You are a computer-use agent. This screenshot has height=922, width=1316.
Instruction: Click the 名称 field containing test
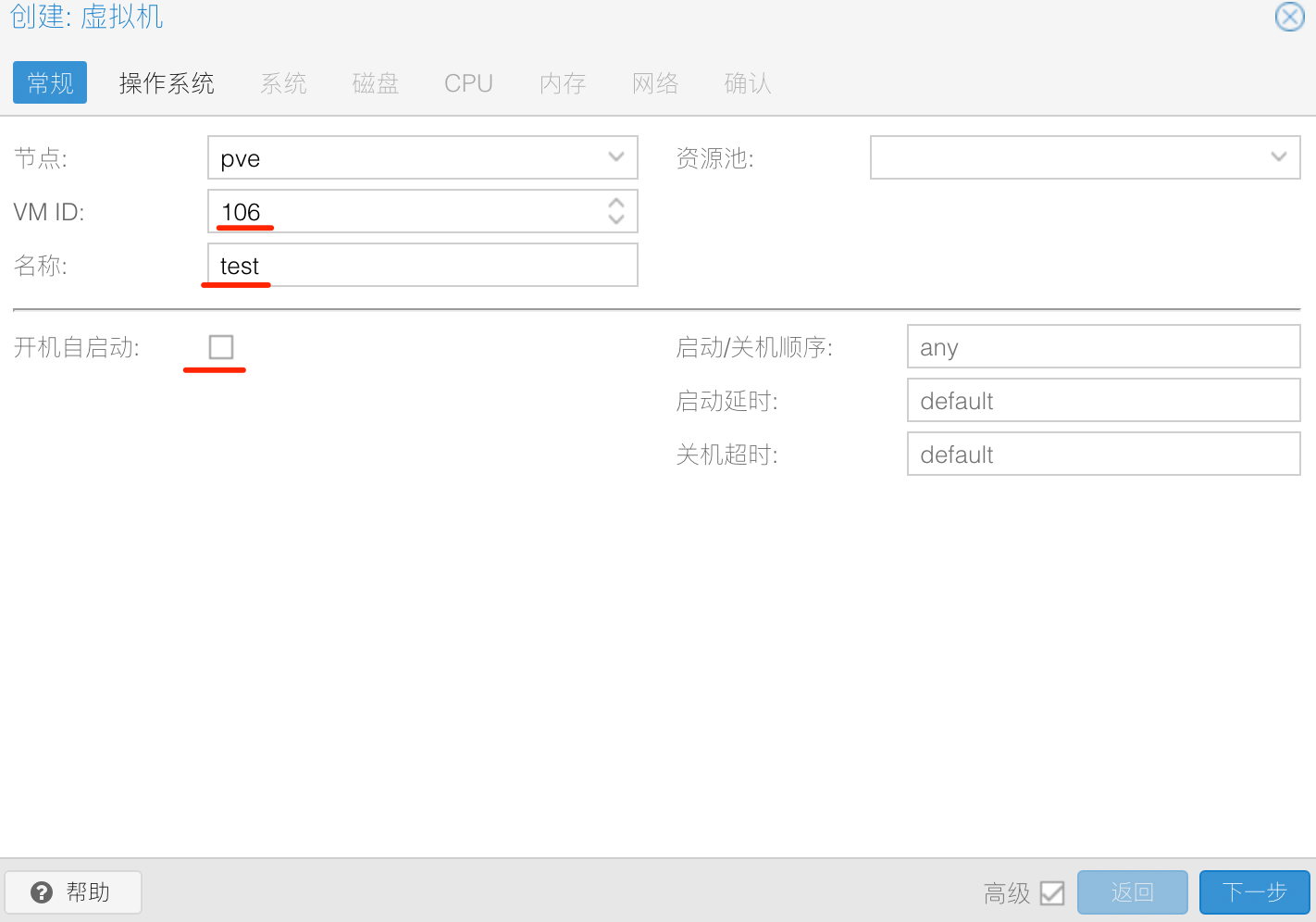(x=422, y=266)
